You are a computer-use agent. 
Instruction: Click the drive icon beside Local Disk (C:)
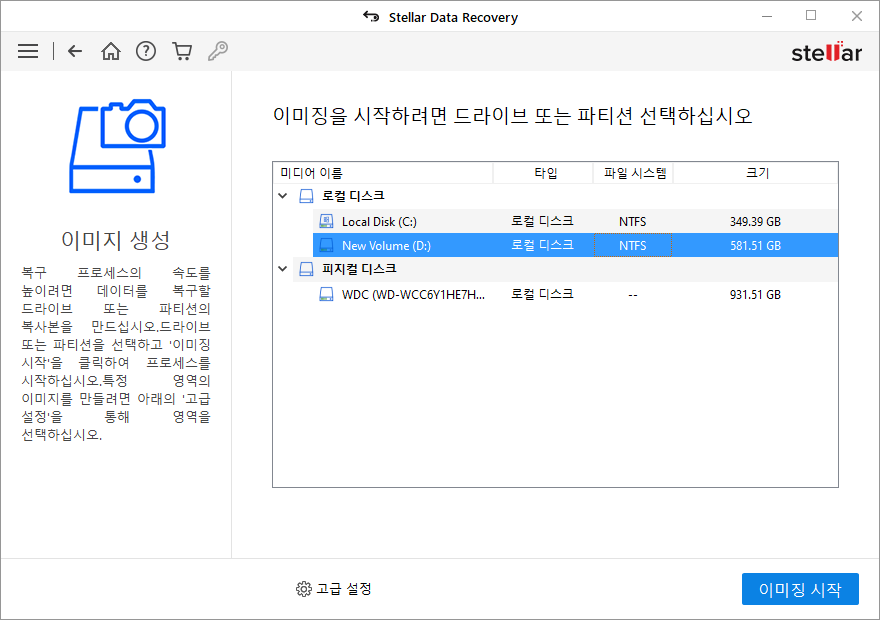click(326, 221)
